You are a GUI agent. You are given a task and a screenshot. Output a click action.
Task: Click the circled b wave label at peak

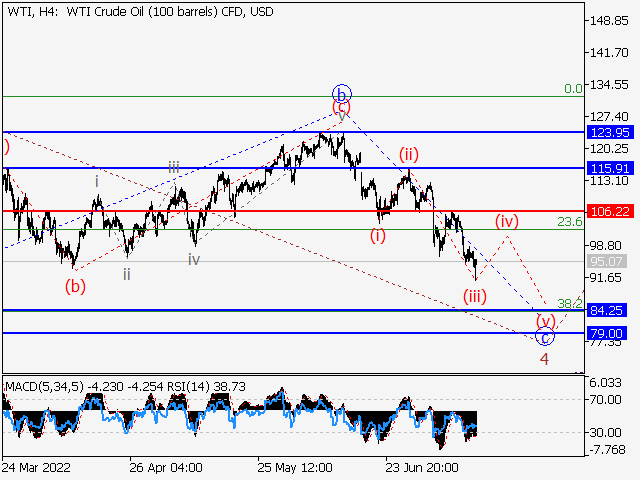tap(342, 95)
